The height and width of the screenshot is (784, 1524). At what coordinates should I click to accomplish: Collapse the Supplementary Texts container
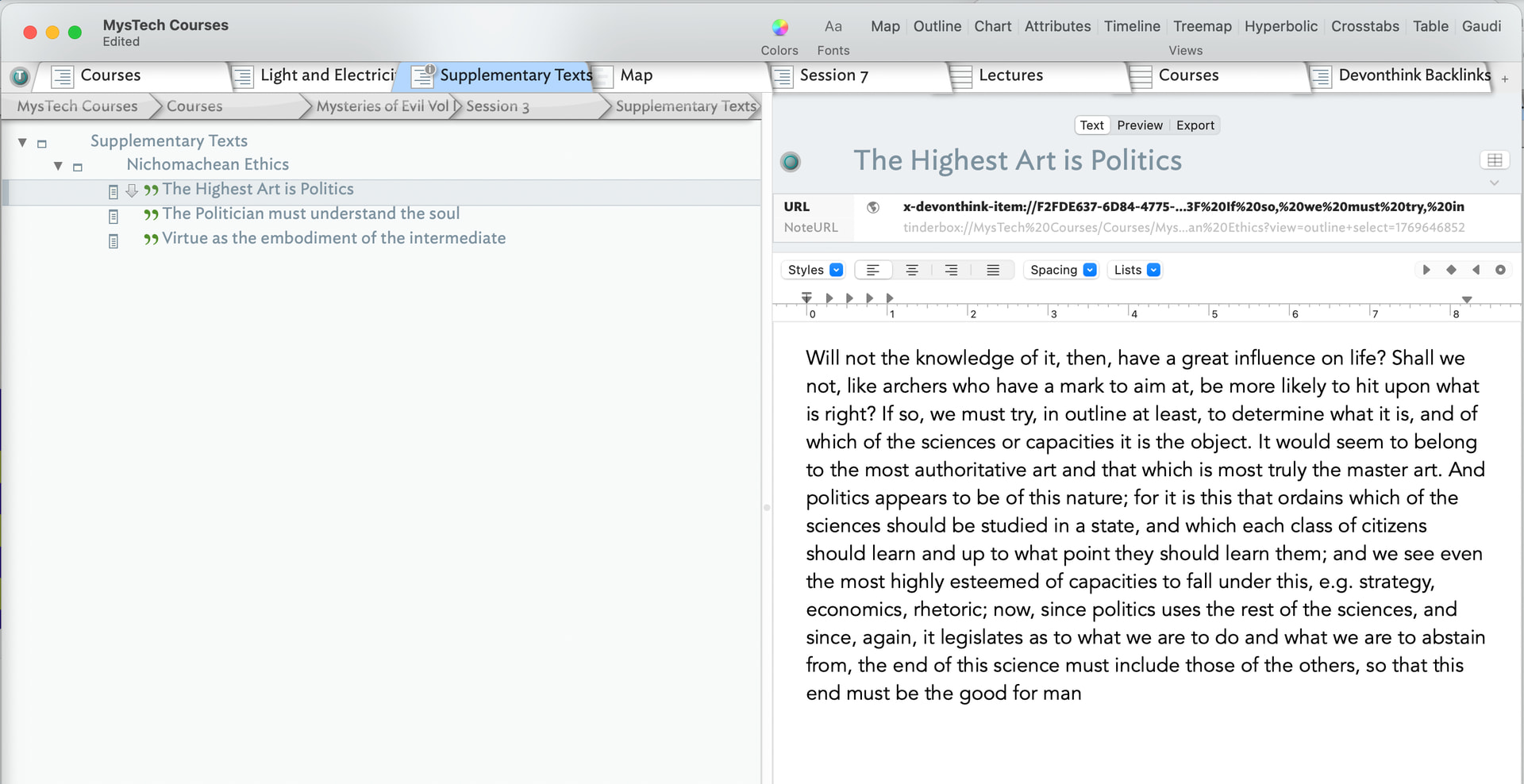point(23,143)
